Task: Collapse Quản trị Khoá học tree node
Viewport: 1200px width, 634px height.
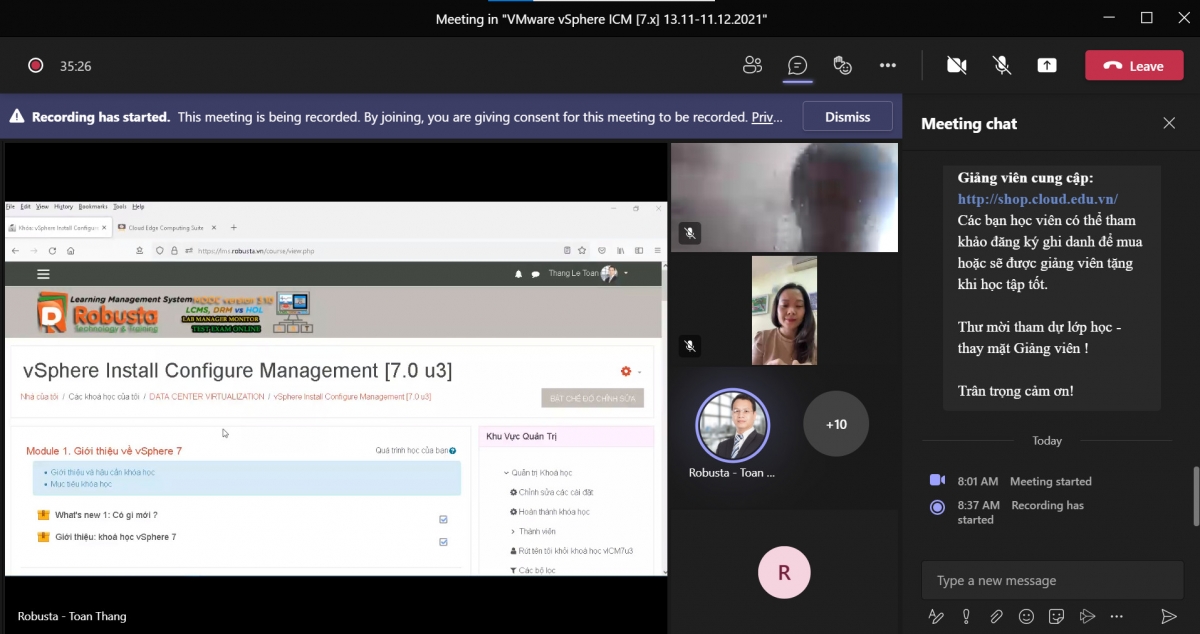Action: click(506, 473)
